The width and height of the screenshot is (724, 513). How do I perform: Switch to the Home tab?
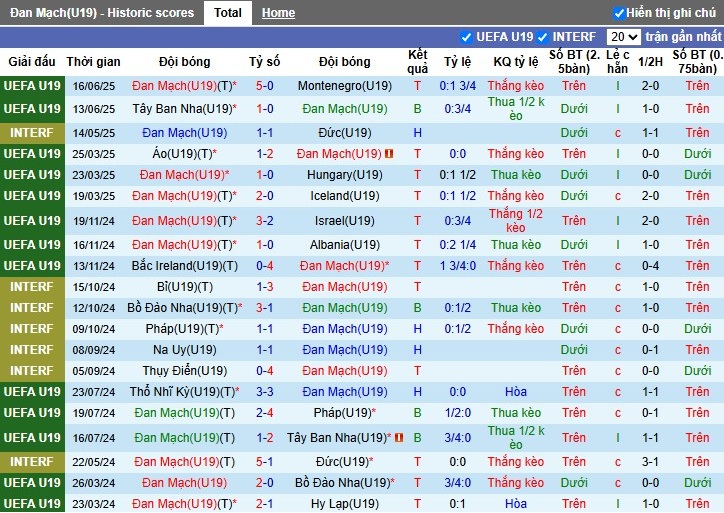tap(278, 13)
